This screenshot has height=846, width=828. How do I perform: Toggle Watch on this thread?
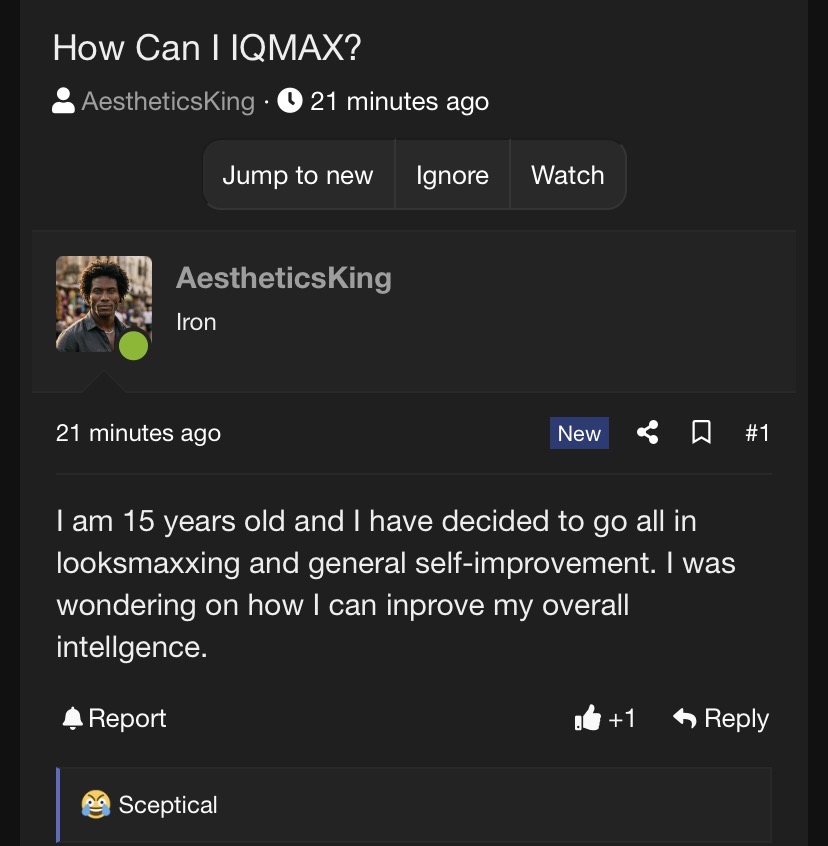click(x=568, y=175)
